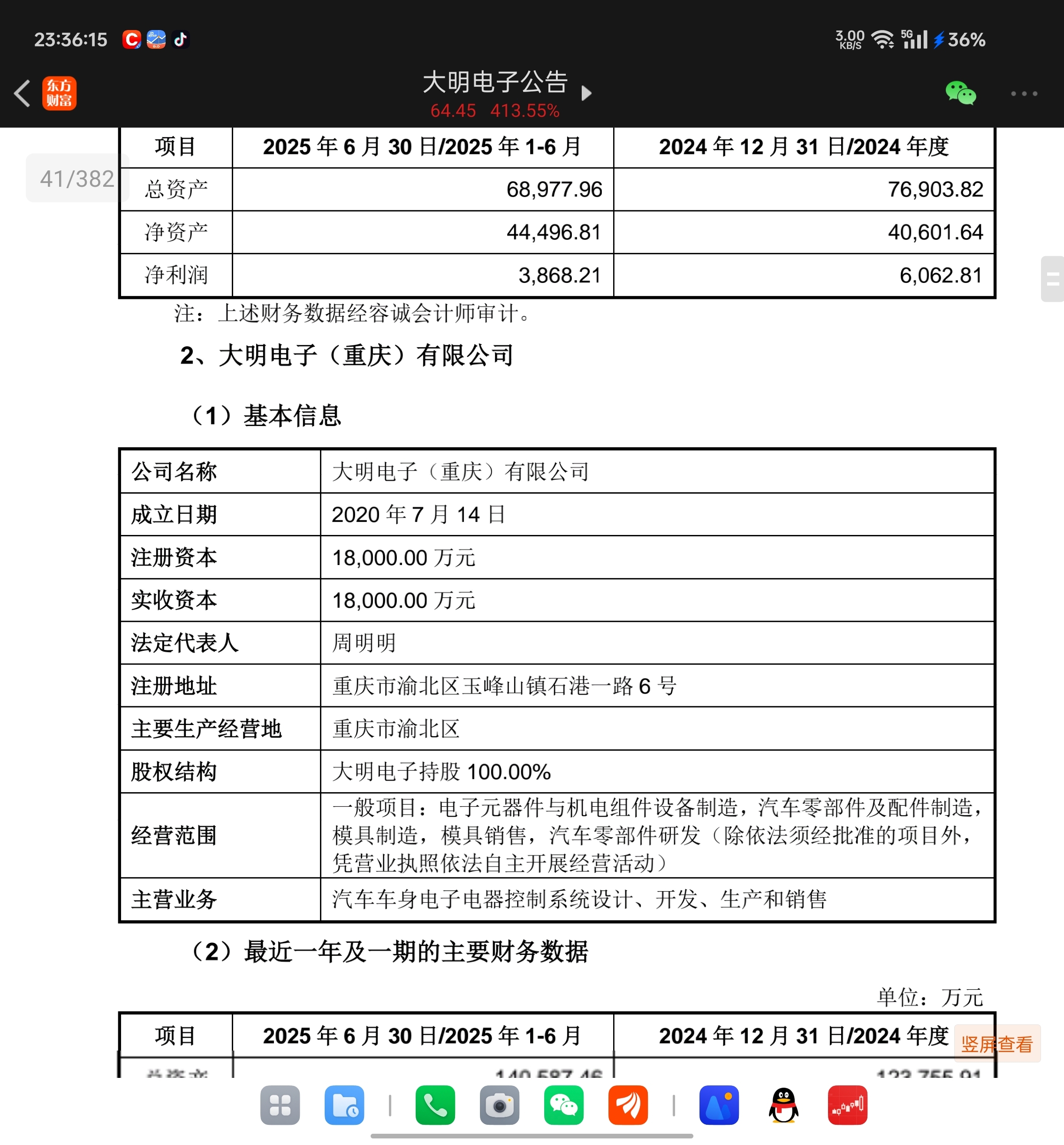Viewport: 1064px width, 1145px height.
Task: Tap the back arrow in header
Action: point(22,93)
